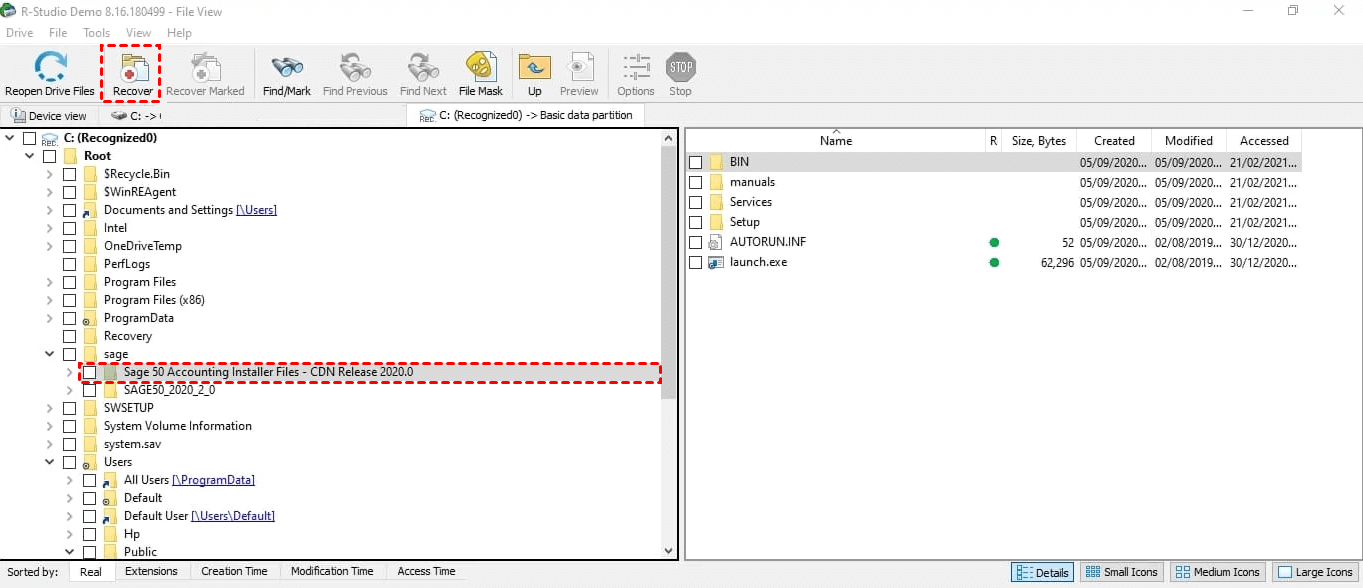Check the AUTORUN.INF checkbox
The image size is (1363, 588).
point(695,242)
